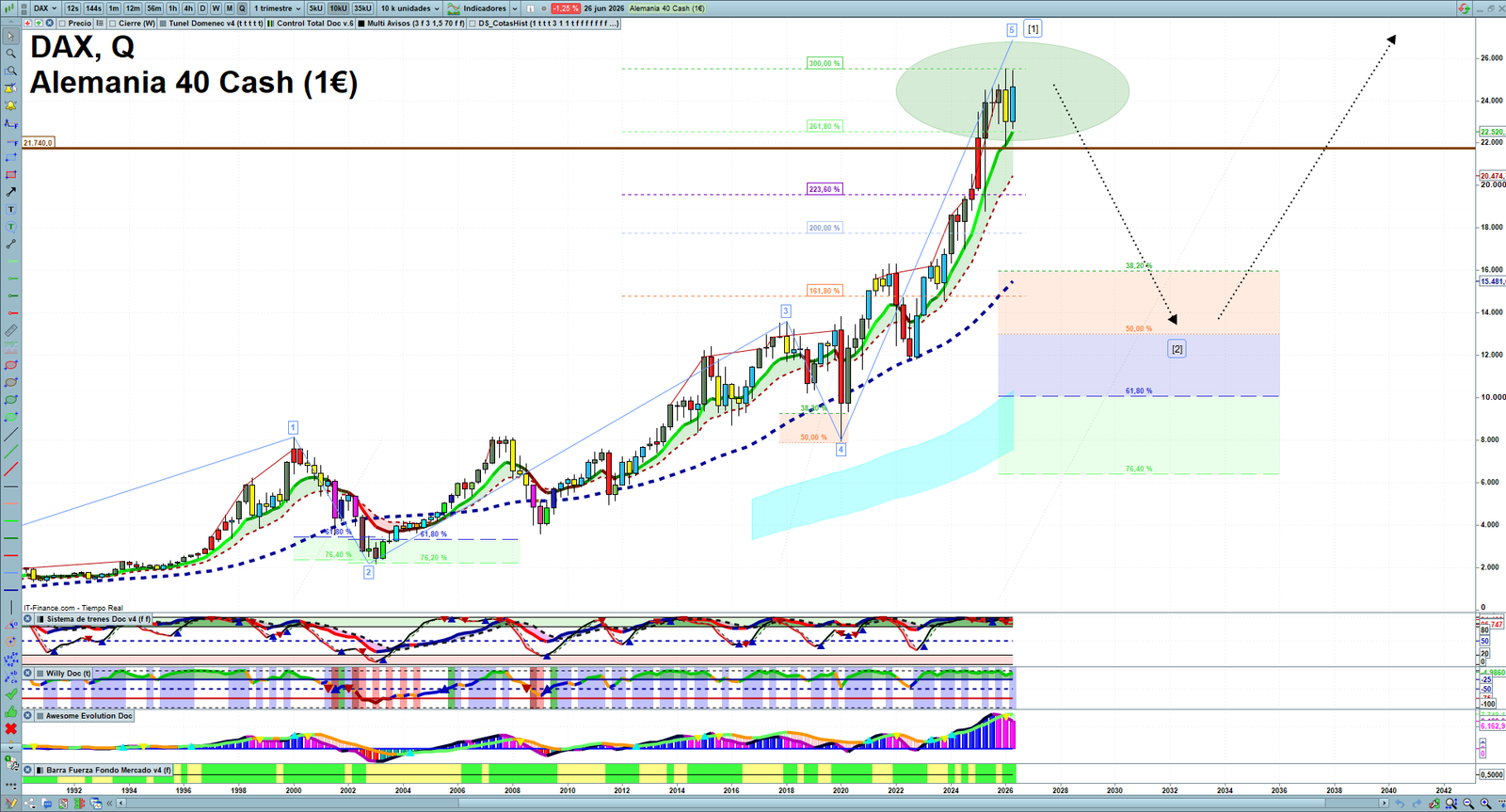The image size is (1506, 812).
Task: Open Barra Fuerza Fondo Mercado v4 label
Action: 109,770
